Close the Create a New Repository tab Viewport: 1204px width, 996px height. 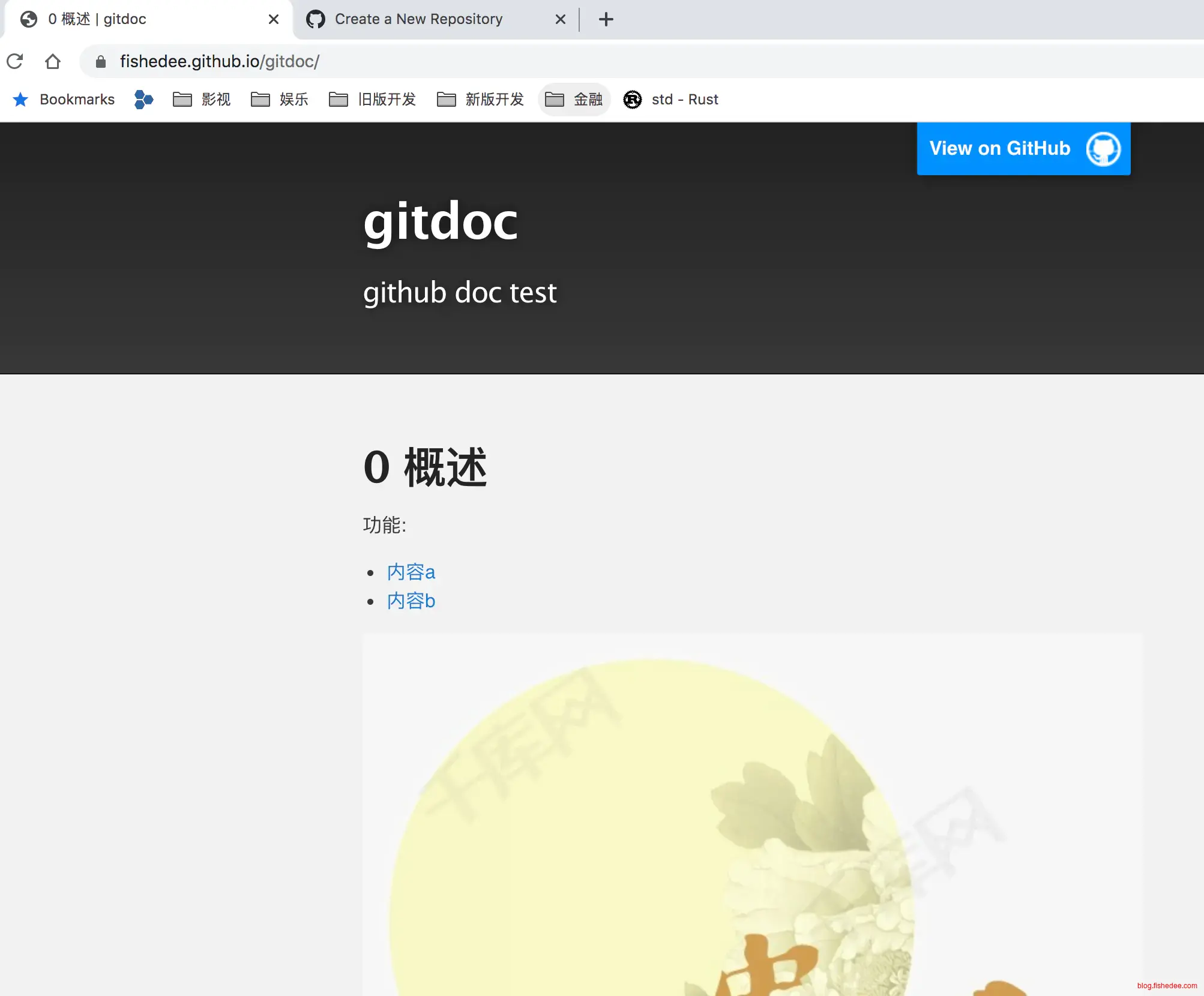click(x=561, y=19)
